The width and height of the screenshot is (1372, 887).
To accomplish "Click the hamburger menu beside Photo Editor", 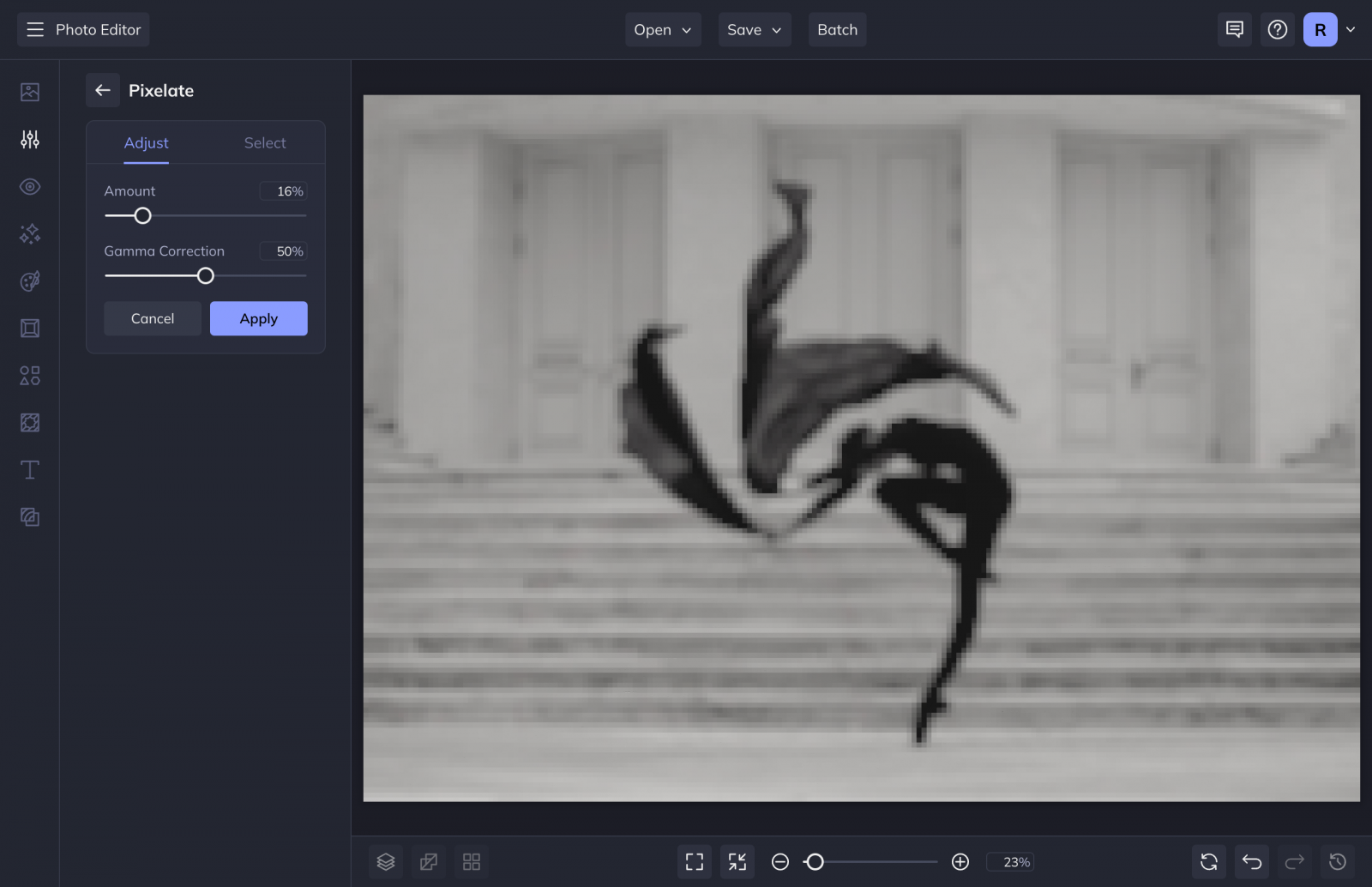I will point(34,28).
